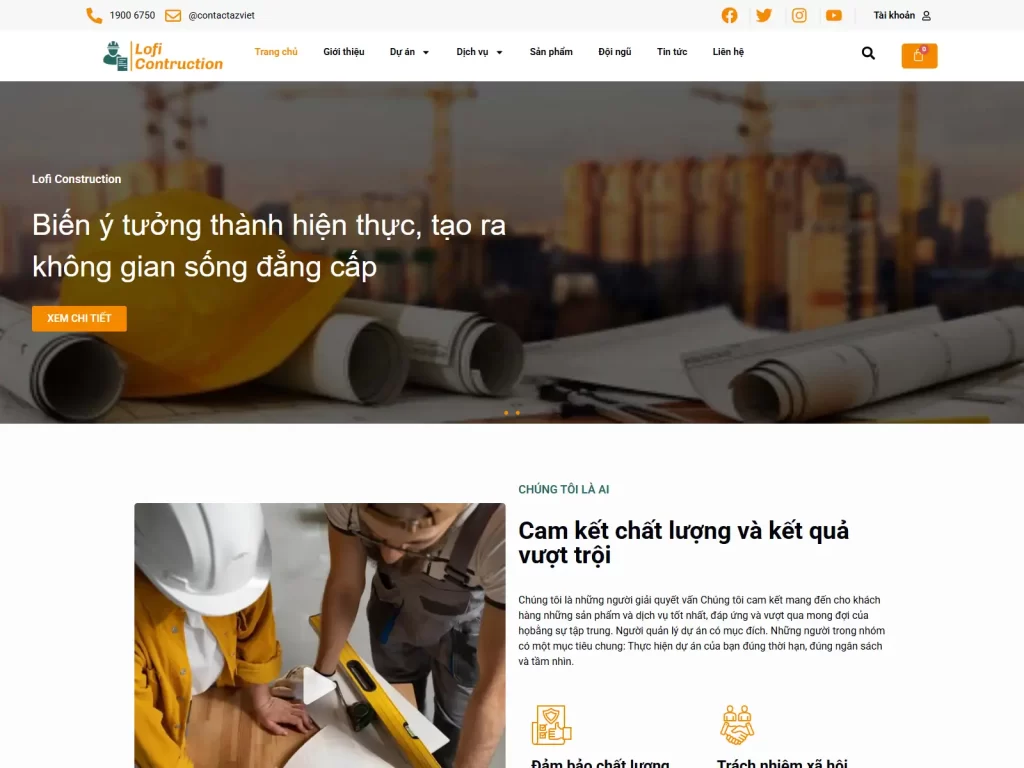The image size is (1024, 768).
Task: Select the Trang chủ menu item
Action: pos(276,52)
